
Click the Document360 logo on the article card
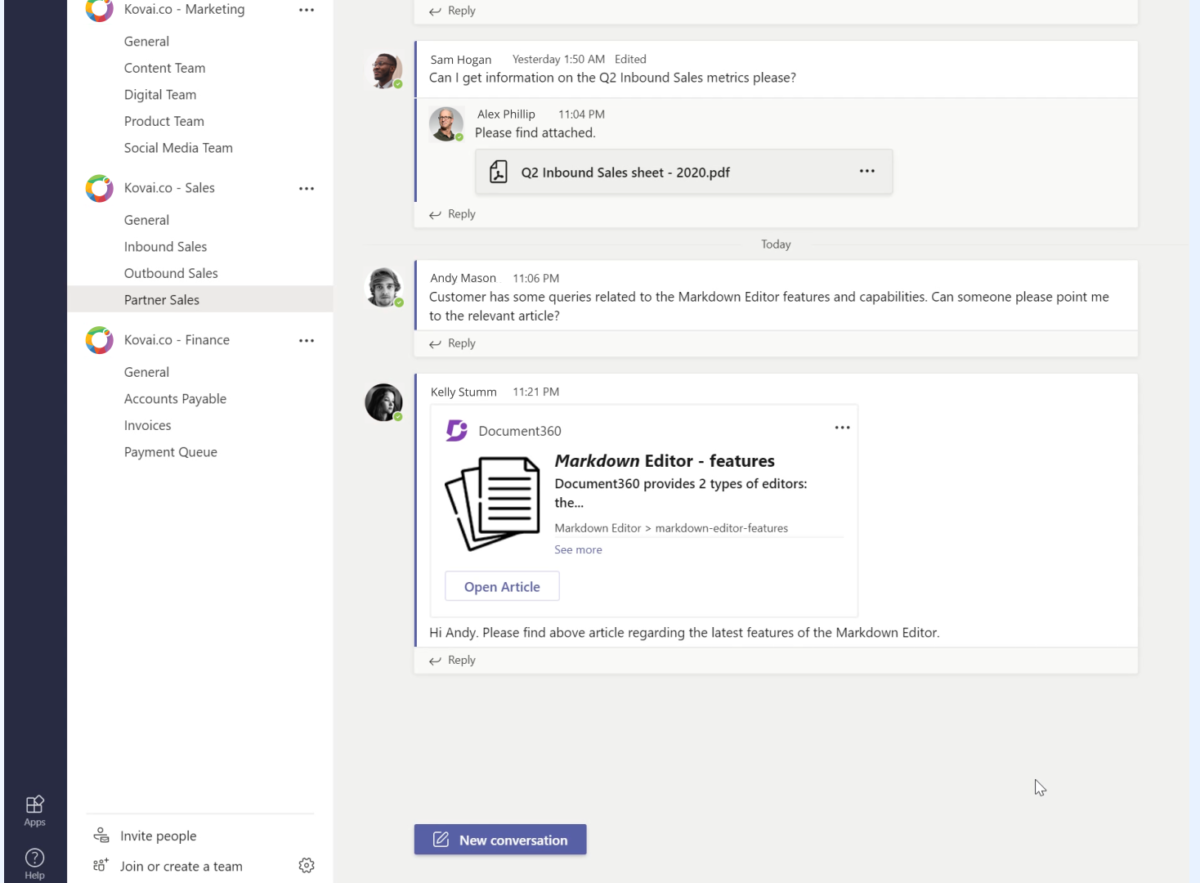click(459, 430)
